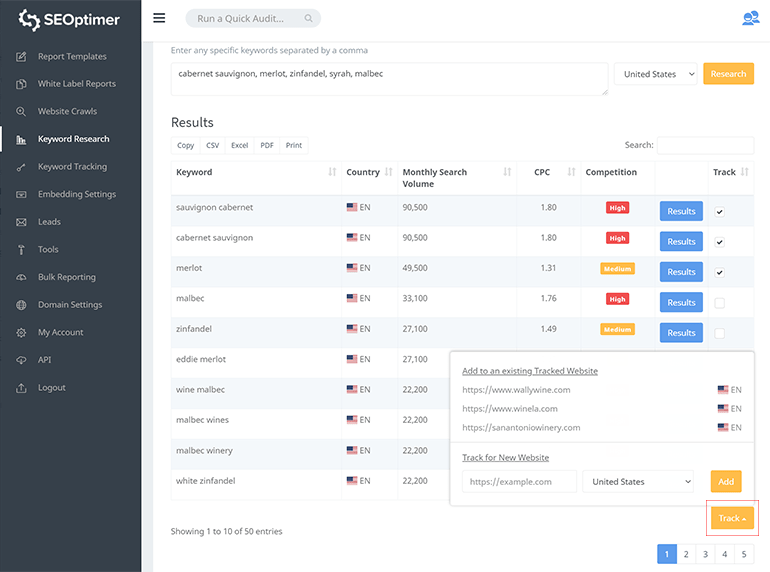Click the Embedding Settings sidebar icon
The height and width of the screenshot is (572, 770).
21,195
